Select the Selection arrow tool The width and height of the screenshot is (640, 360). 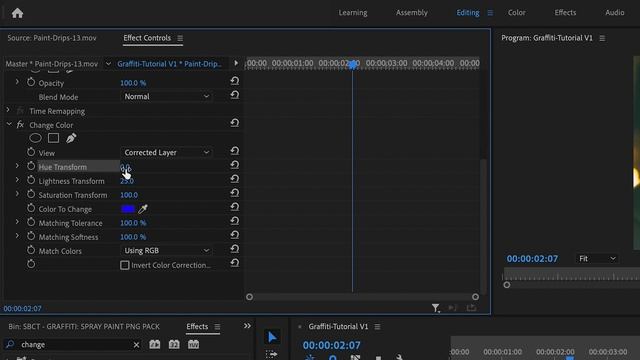point(272,337)
